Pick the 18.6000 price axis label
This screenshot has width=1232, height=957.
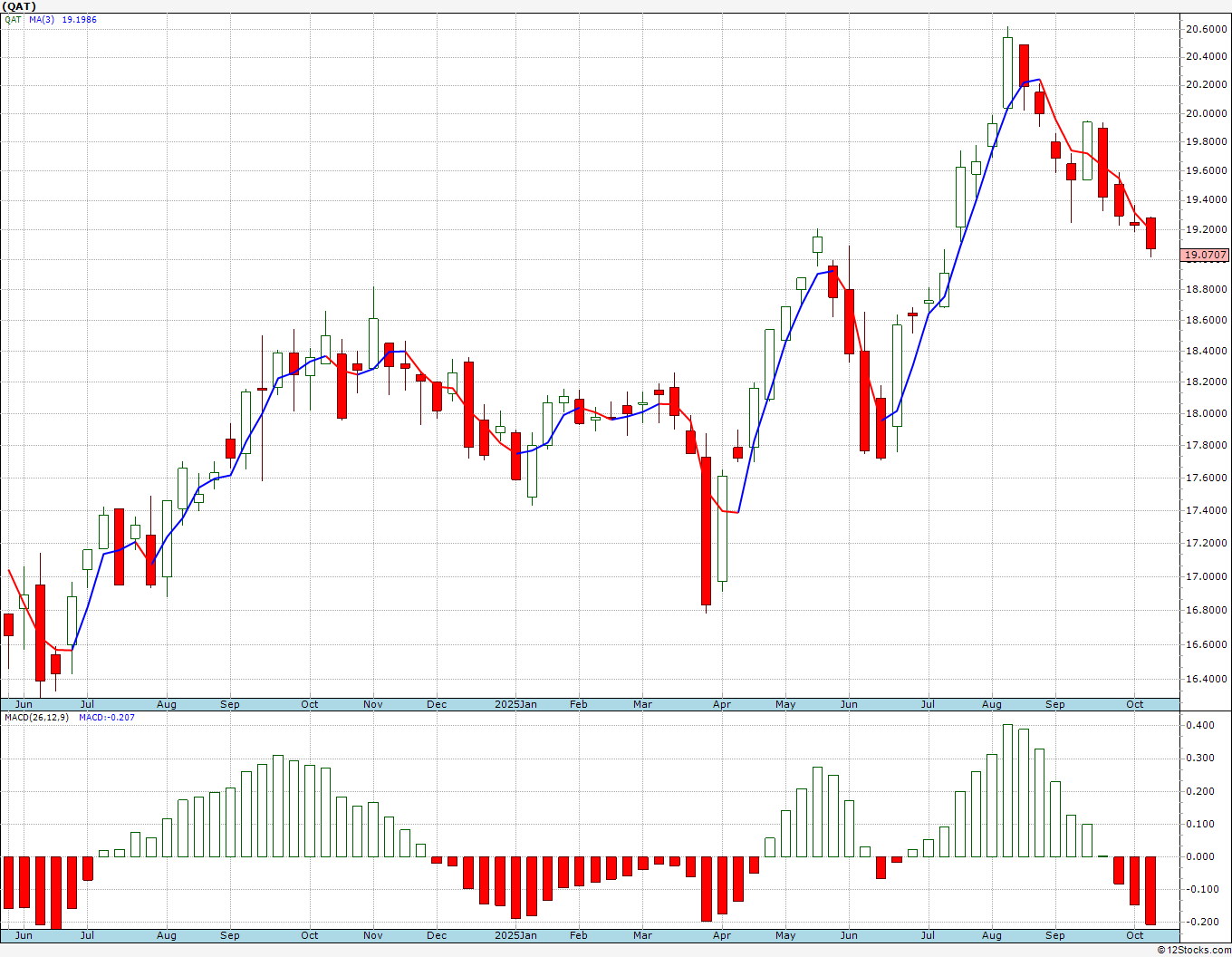point(1207,321)
